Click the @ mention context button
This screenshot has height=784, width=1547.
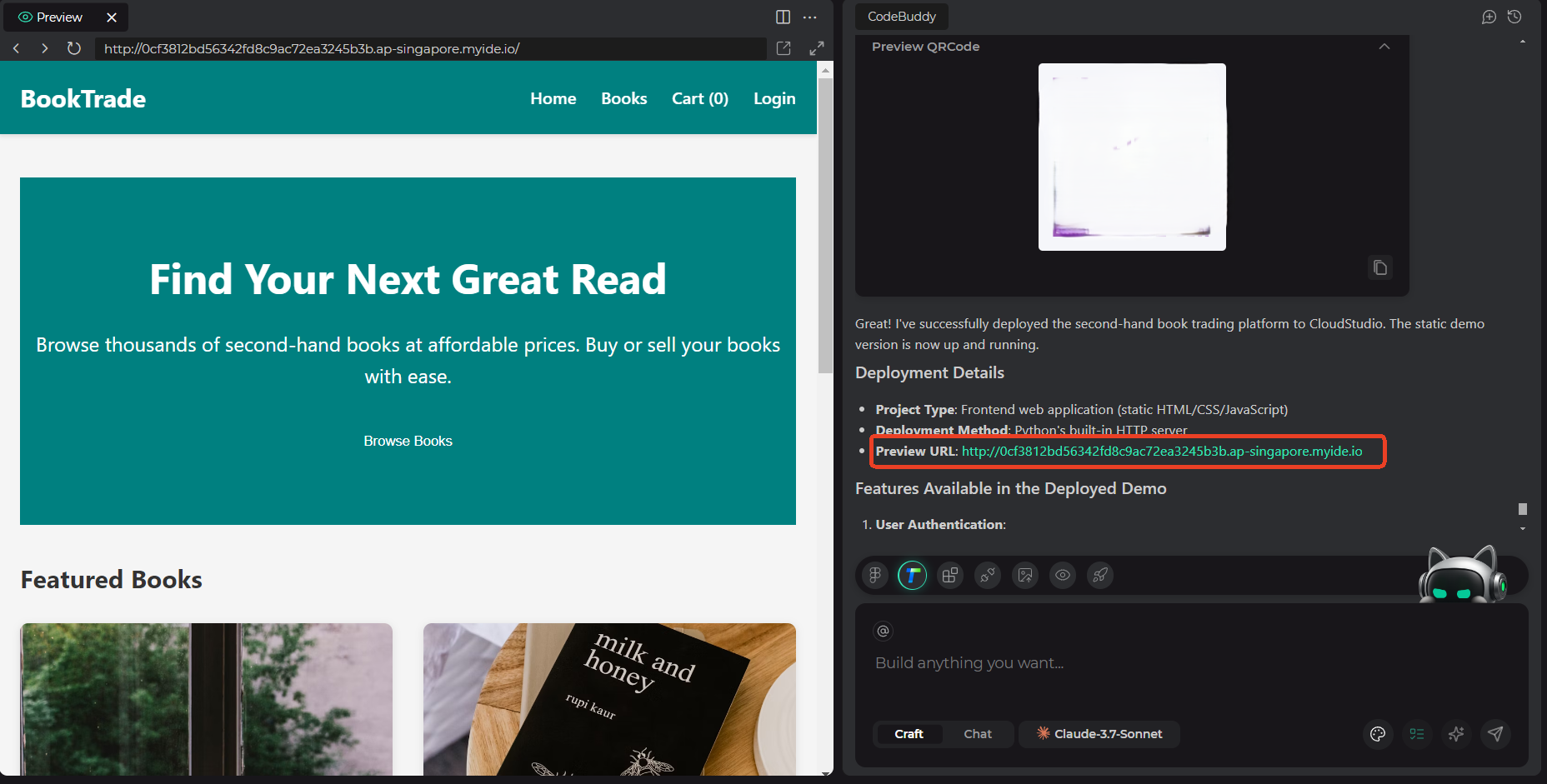(x=883, y=631)
